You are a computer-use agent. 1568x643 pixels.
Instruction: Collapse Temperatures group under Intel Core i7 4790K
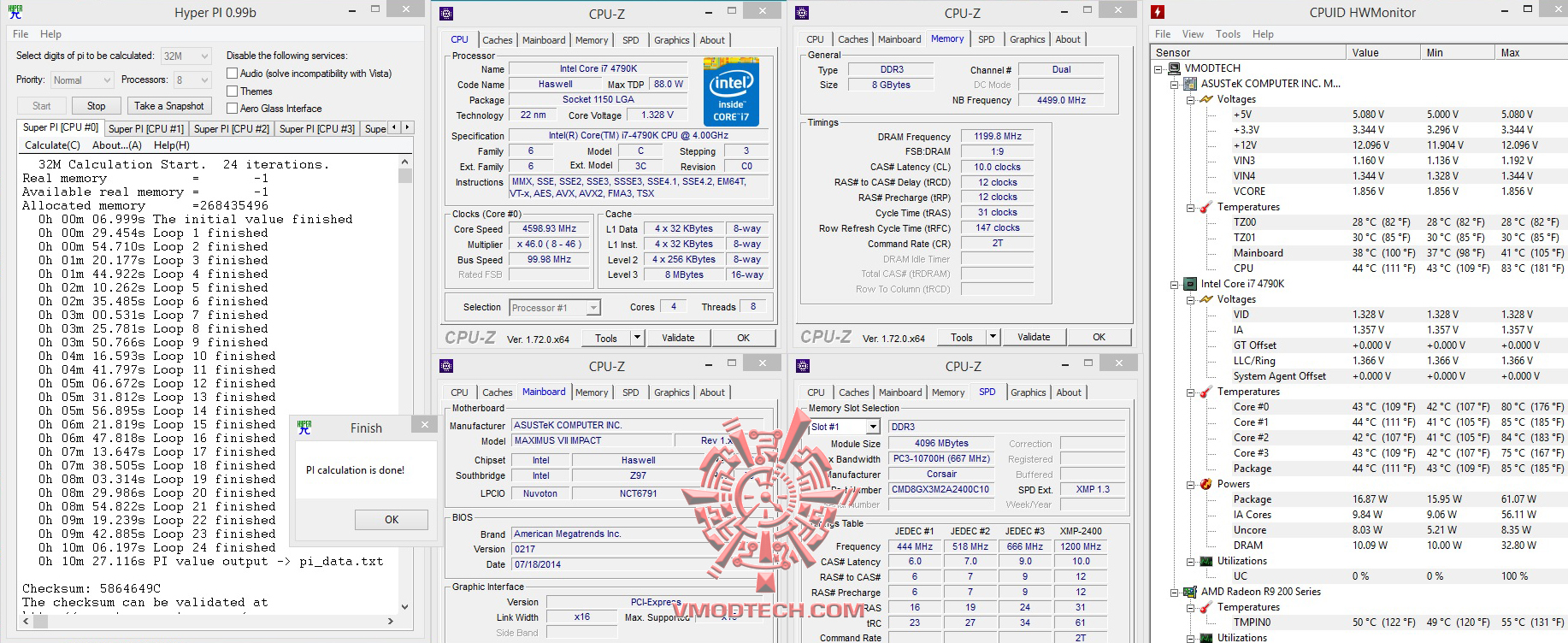pyautogui.click(x=1190, y=392)
